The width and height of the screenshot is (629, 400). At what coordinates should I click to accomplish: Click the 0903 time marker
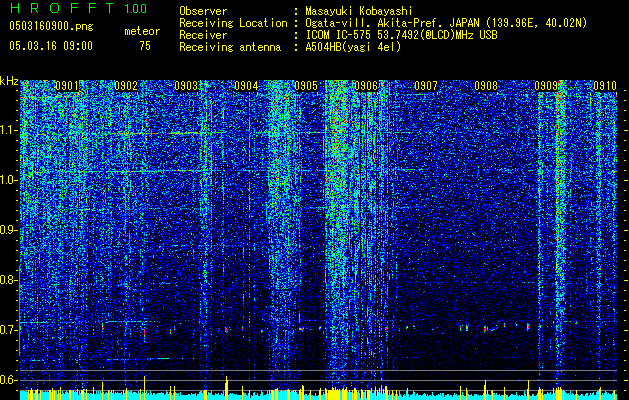(186, 86)
